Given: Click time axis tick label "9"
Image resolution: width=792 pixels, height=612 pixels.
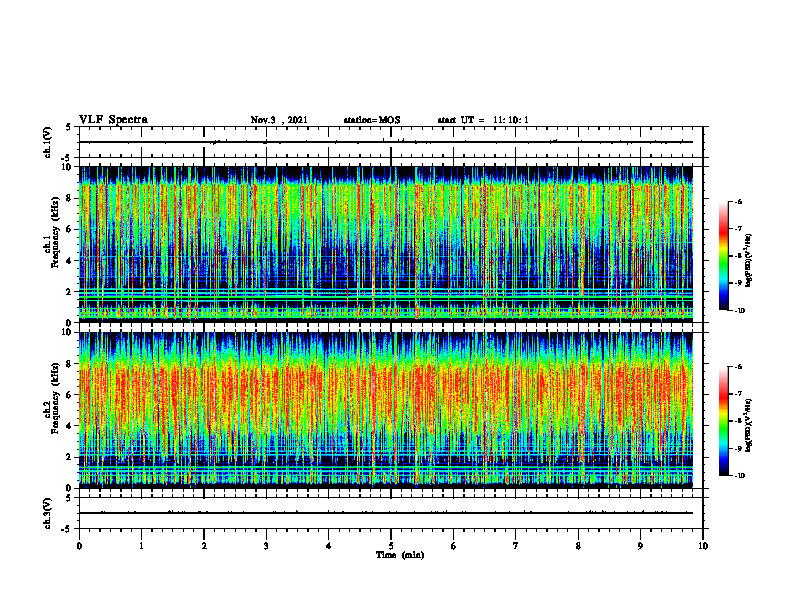Looking at the screenshot, I should click(x=640, y=546).
